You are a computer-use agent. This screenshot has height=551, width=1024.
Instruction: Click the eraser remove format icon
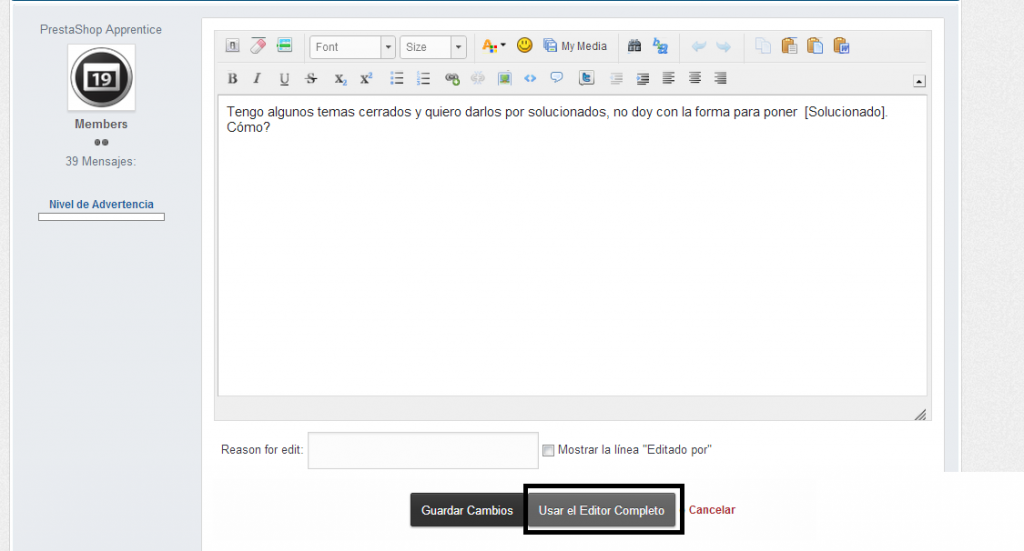pyautogui.click(x=258, y=46)
